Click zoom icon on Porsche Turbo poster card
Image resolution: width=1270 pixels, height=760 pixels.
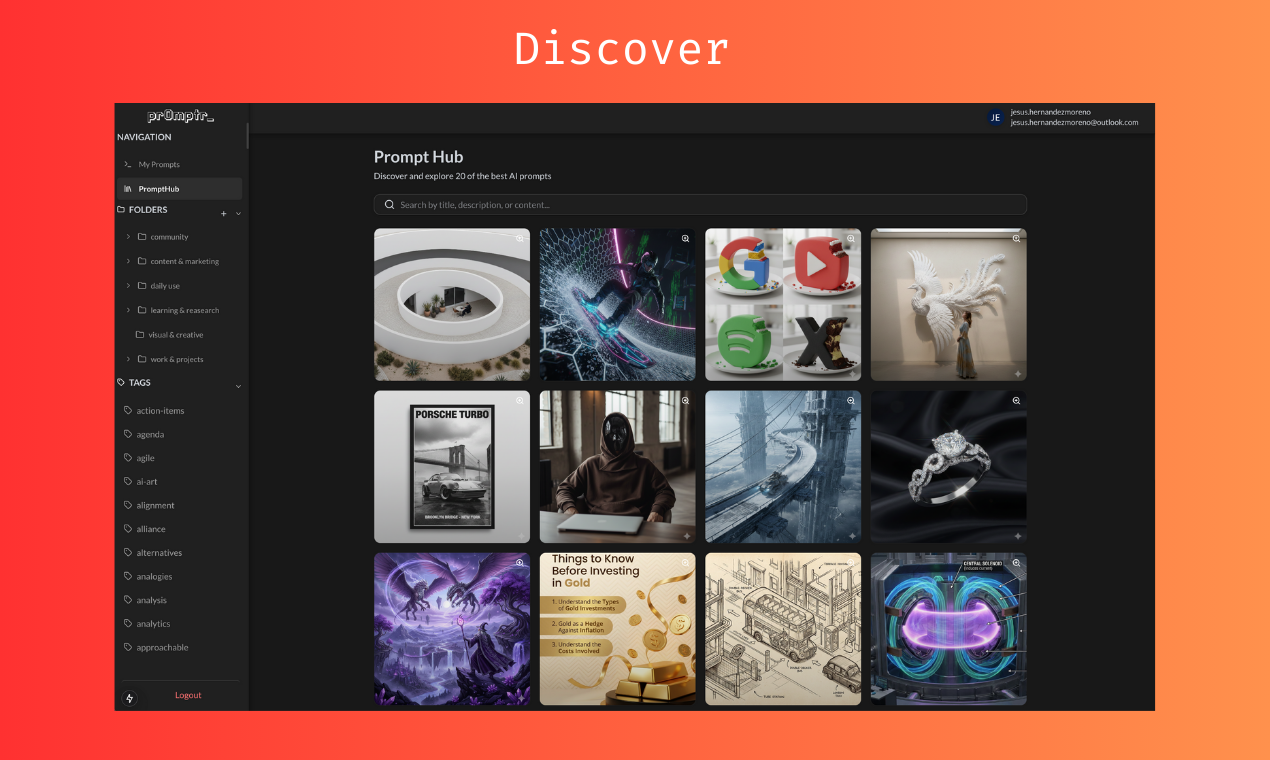(520, 401)
